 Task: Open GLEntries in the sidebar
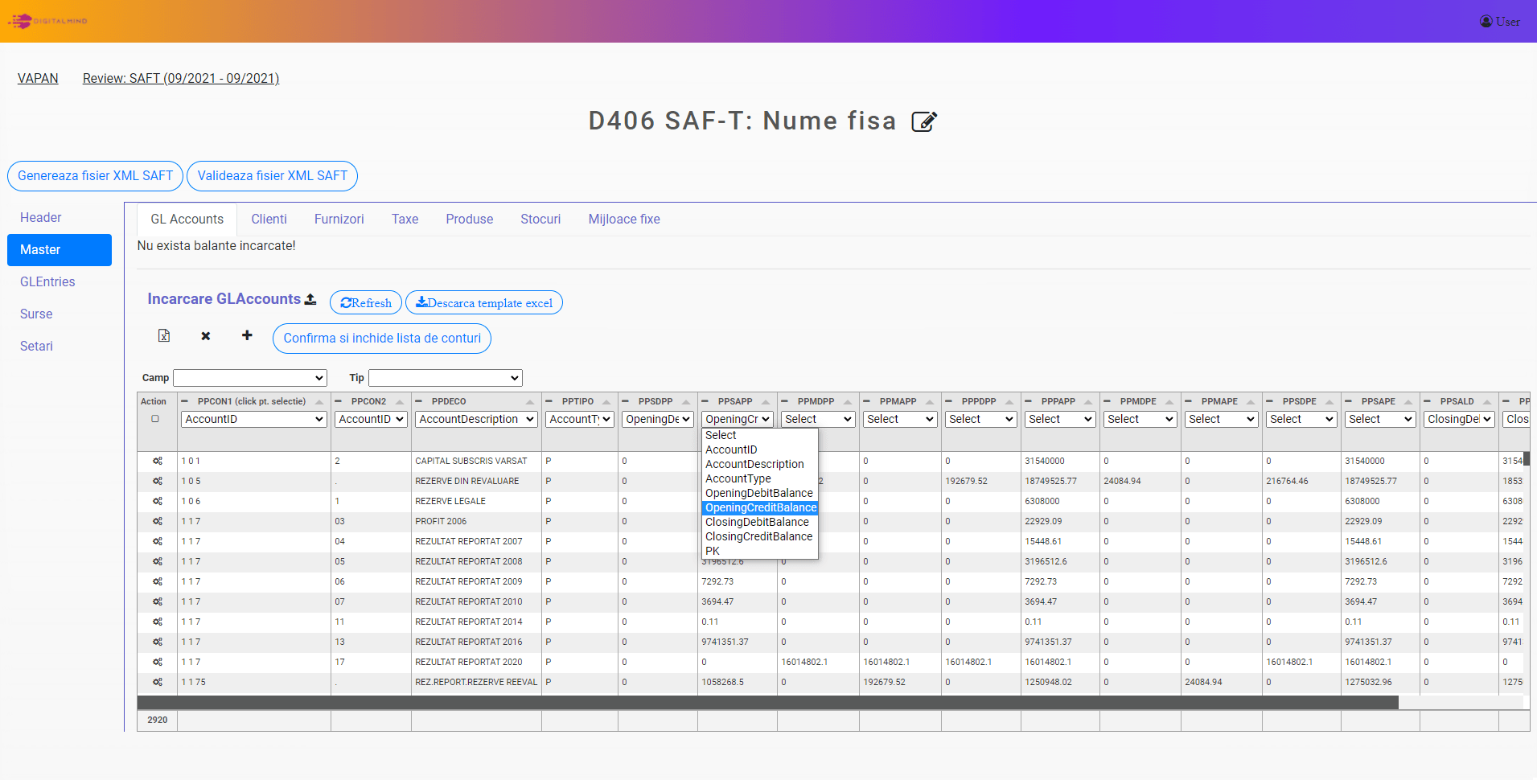click(47, 281)
